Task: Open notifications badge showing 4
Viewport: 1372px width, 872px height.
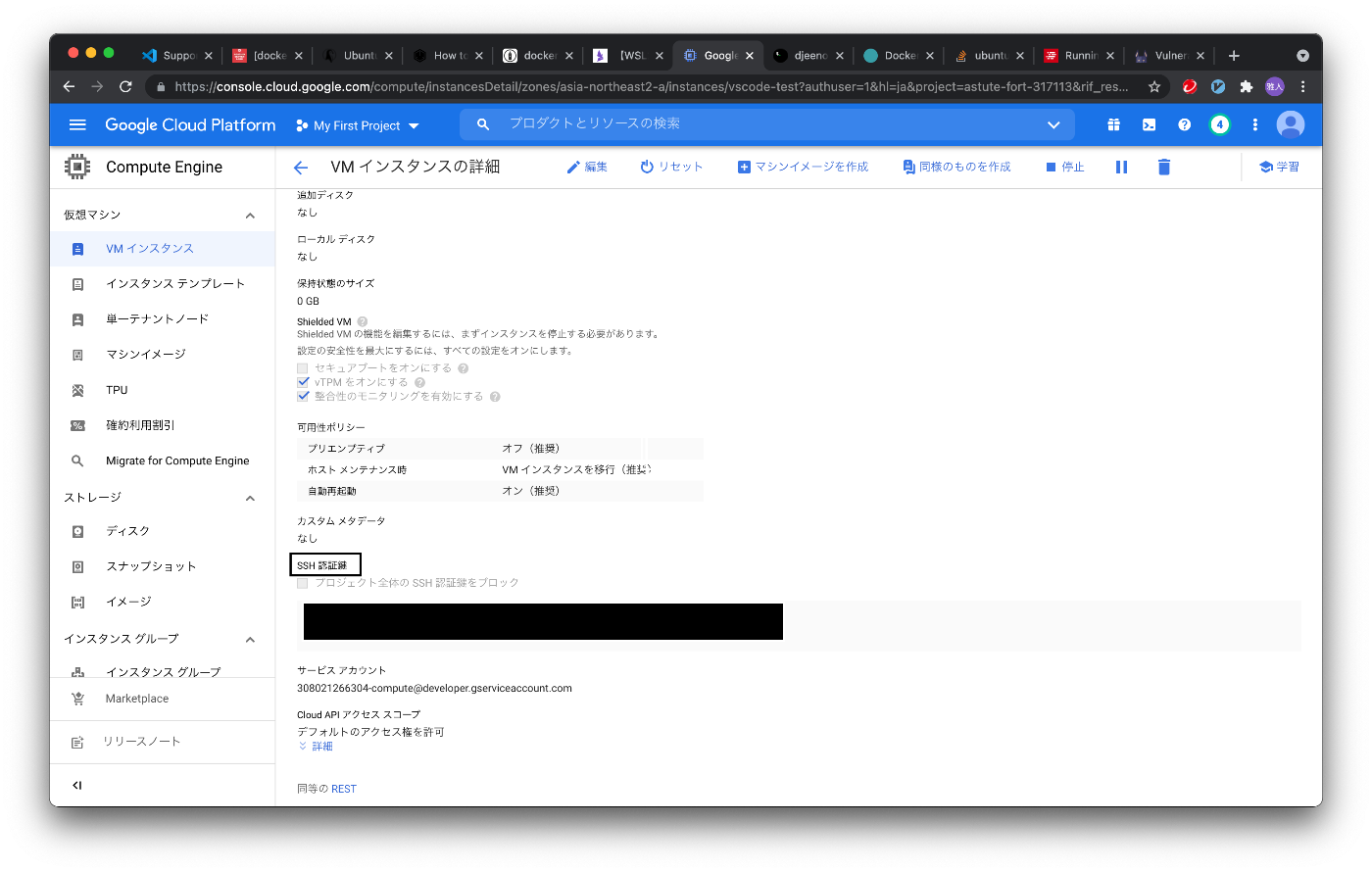Action: [1219, 124]
